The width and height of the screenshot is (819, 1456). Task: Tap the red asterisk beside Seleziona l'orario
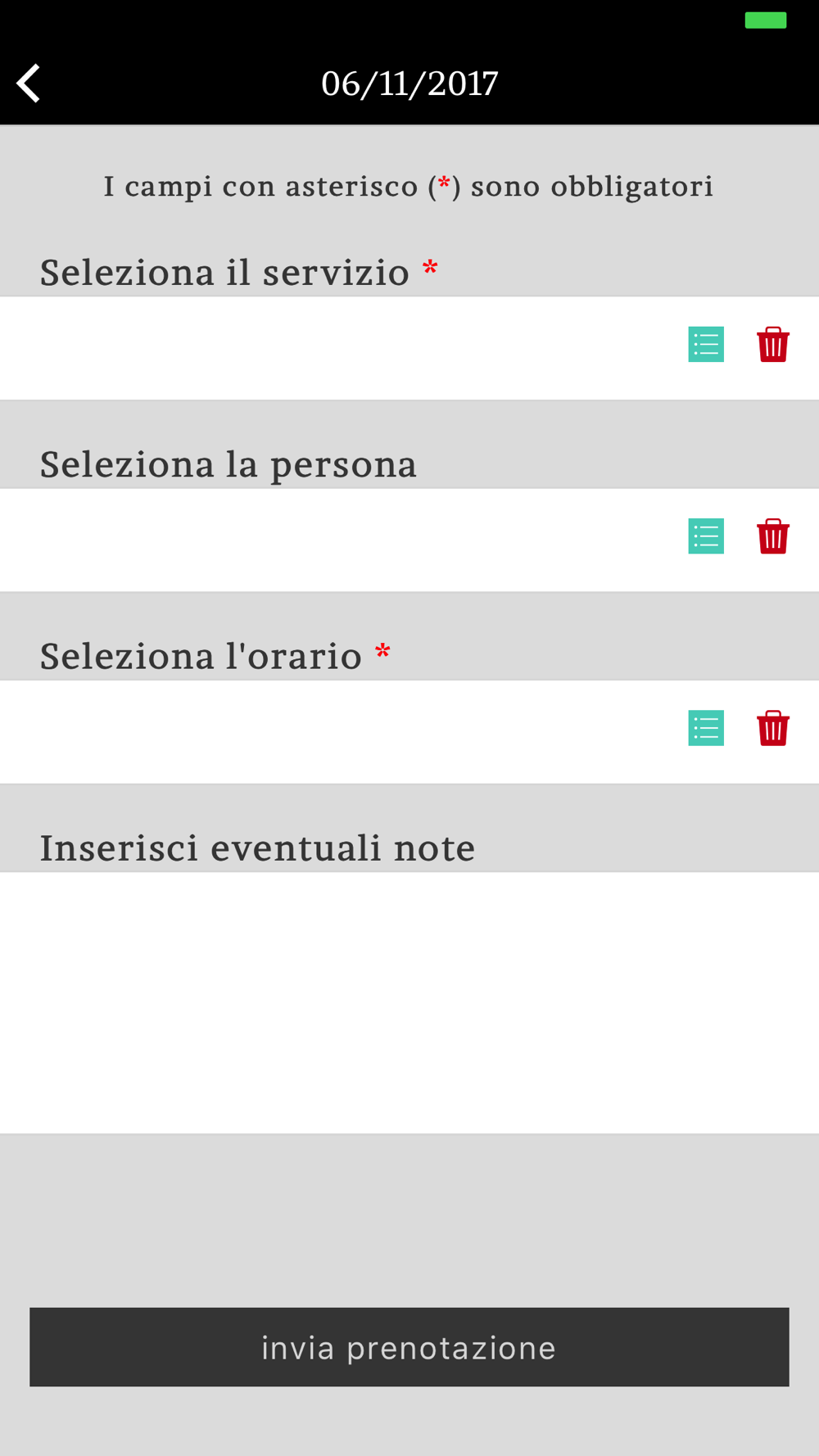click(382, 653)
